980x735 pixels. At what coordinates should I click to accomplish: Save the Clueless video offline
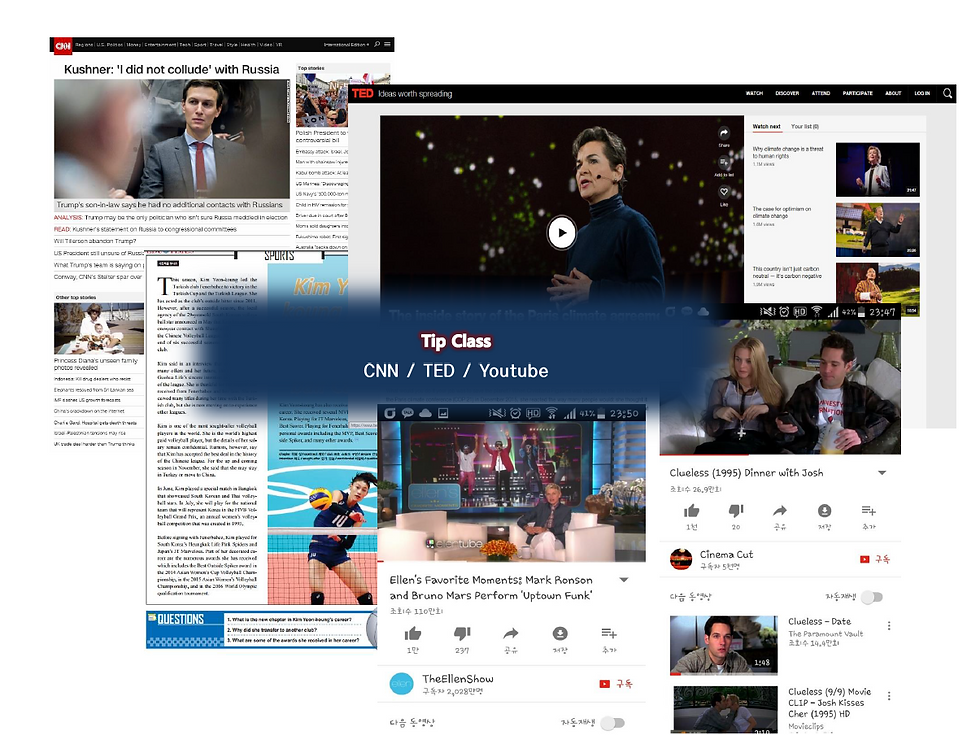point(824,511)
